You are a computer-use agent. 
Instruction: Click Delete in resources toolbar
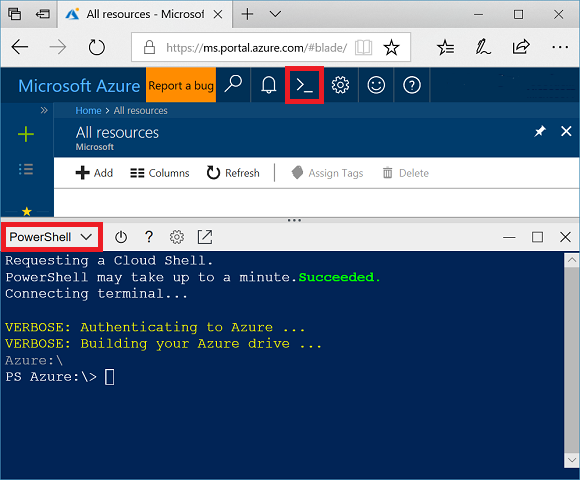(x=406, y=173)
